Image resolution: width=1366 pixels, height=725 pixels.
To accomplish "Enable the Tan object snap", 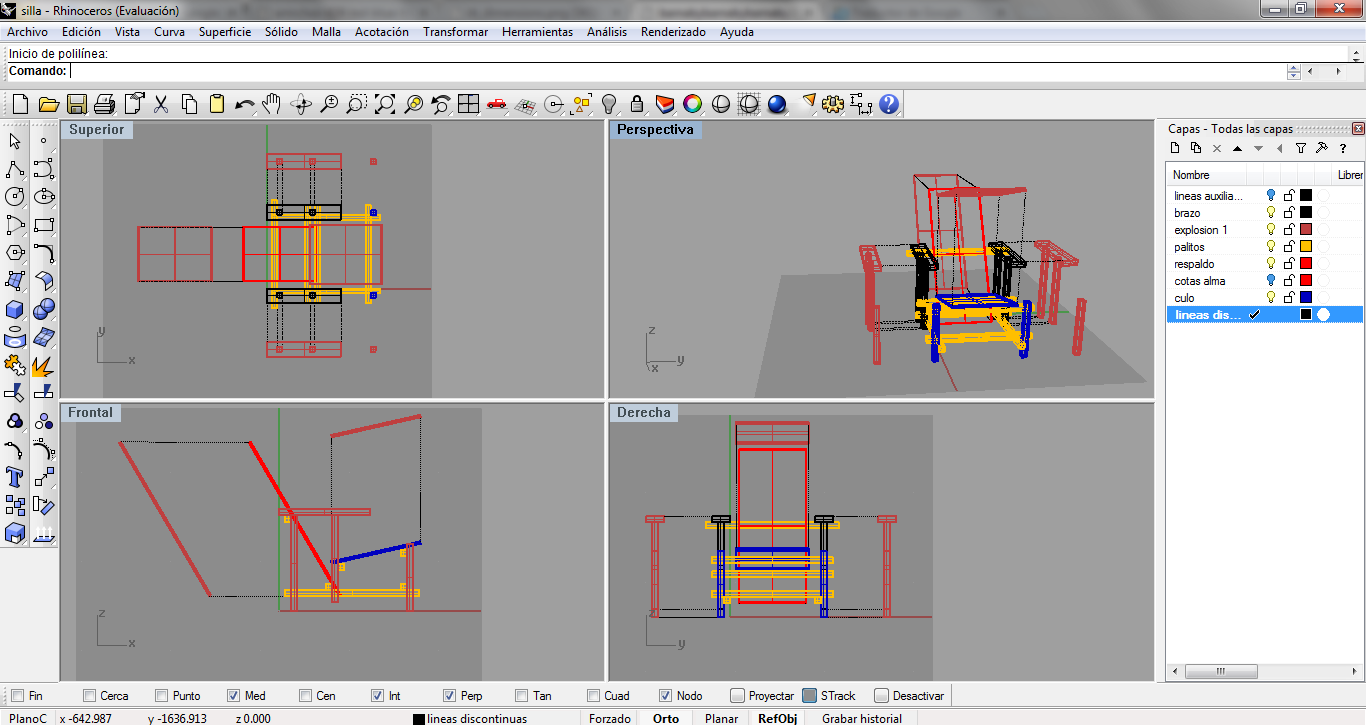I will point(522,696).
